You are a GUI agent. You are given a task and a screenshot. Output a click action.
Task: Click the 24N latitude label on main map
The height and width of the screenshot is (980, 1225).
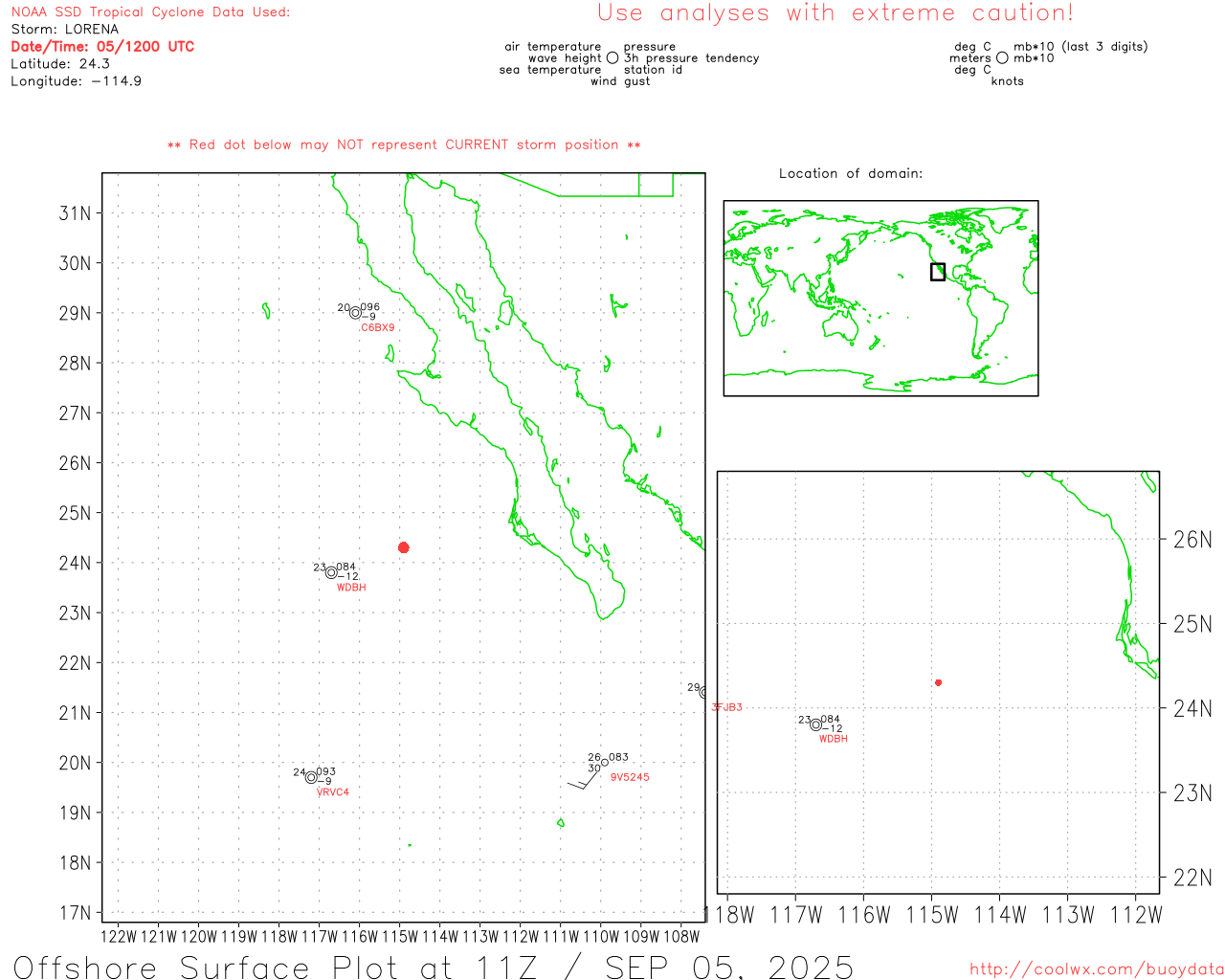coord(76,563)
